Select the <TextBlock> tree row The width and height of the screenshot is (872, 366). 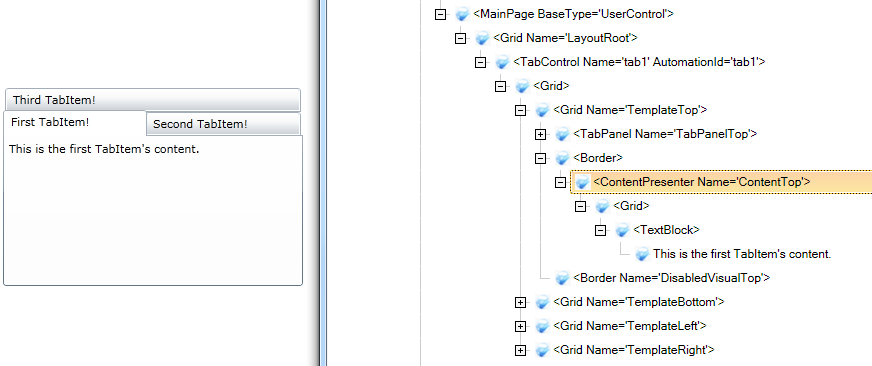666,230
